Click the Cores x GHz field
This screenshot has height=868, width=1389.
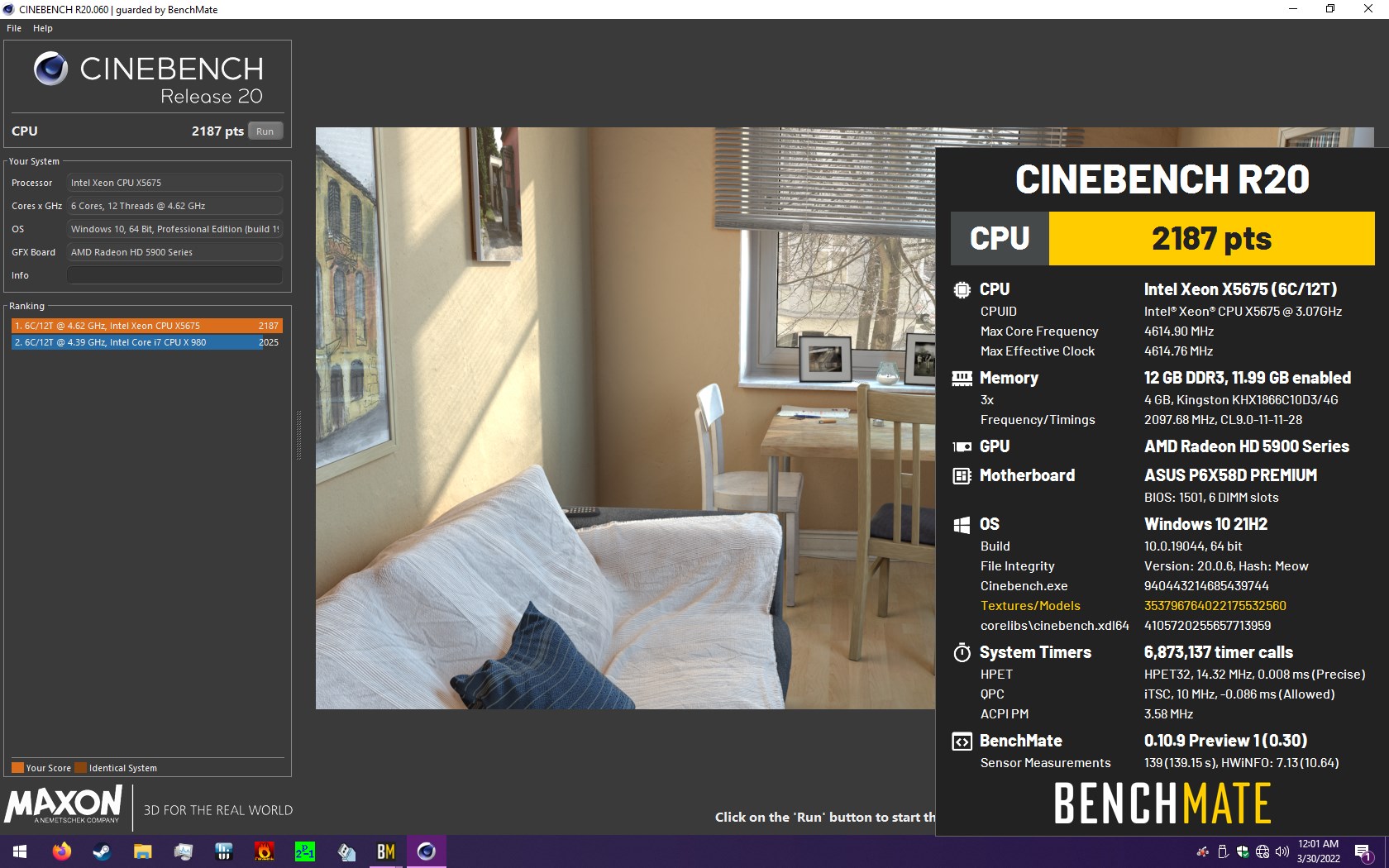tap(174, 206)
